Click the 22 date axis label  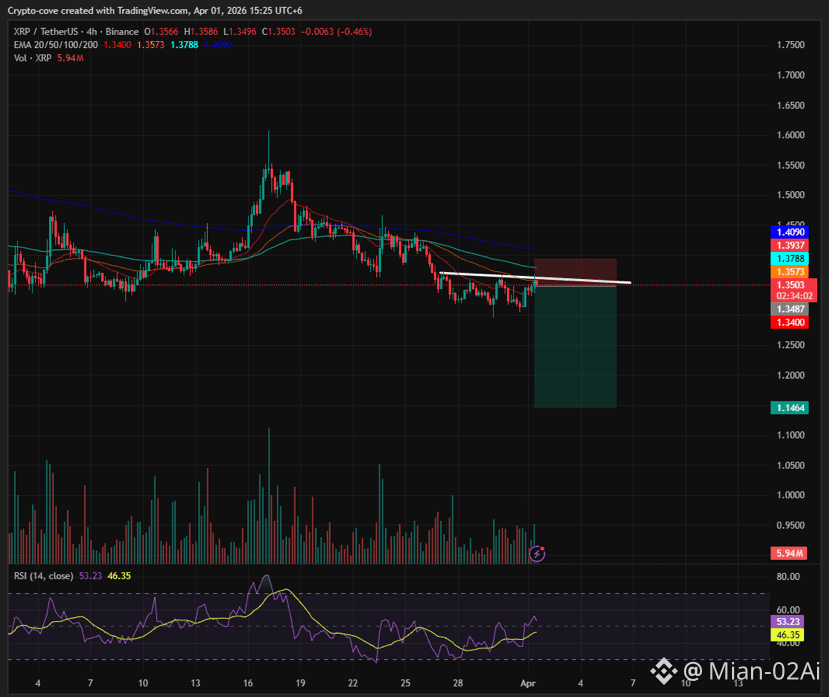coord(353,683)
